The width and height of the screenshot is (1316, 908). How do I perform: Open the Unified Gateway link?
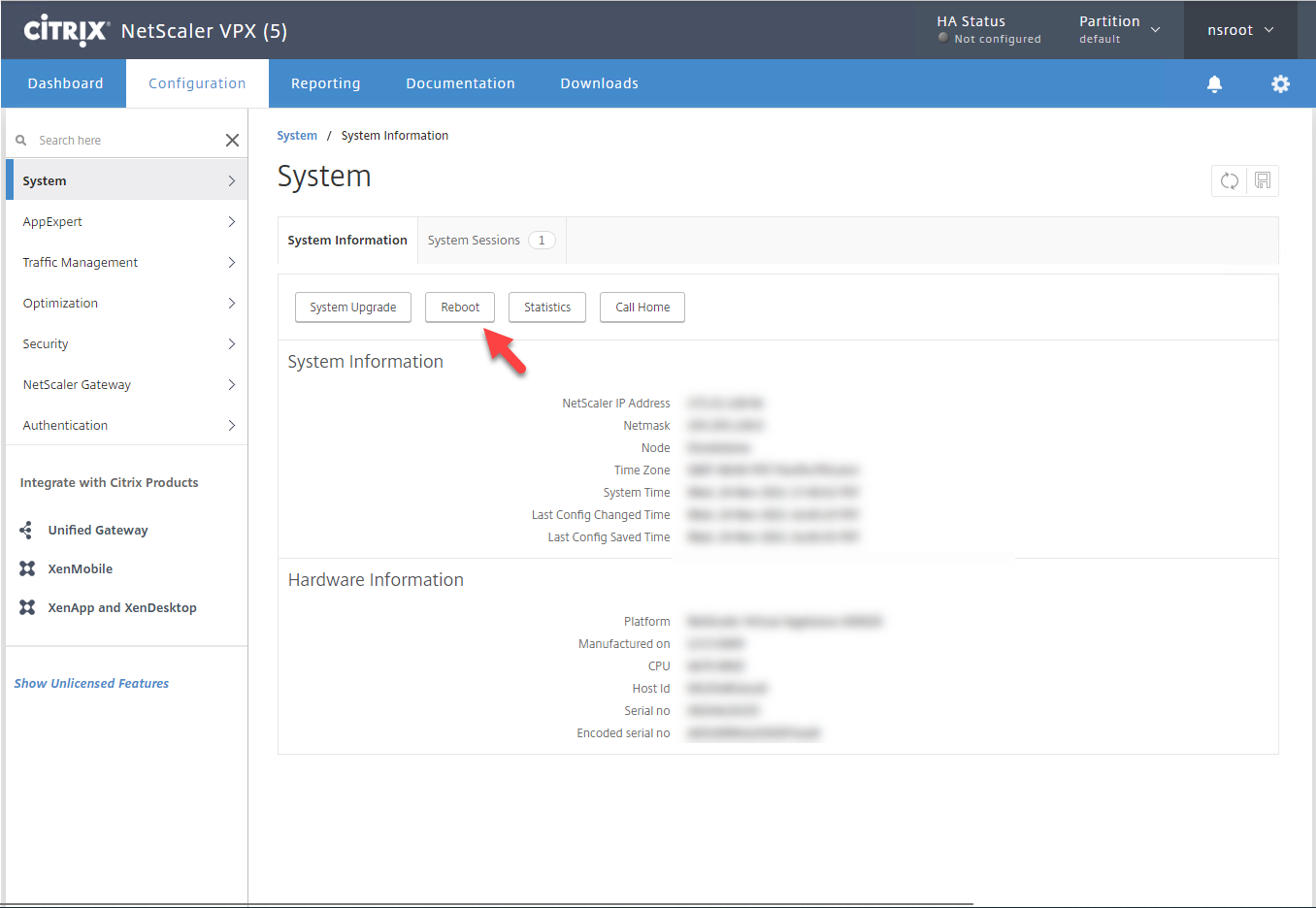98,531
